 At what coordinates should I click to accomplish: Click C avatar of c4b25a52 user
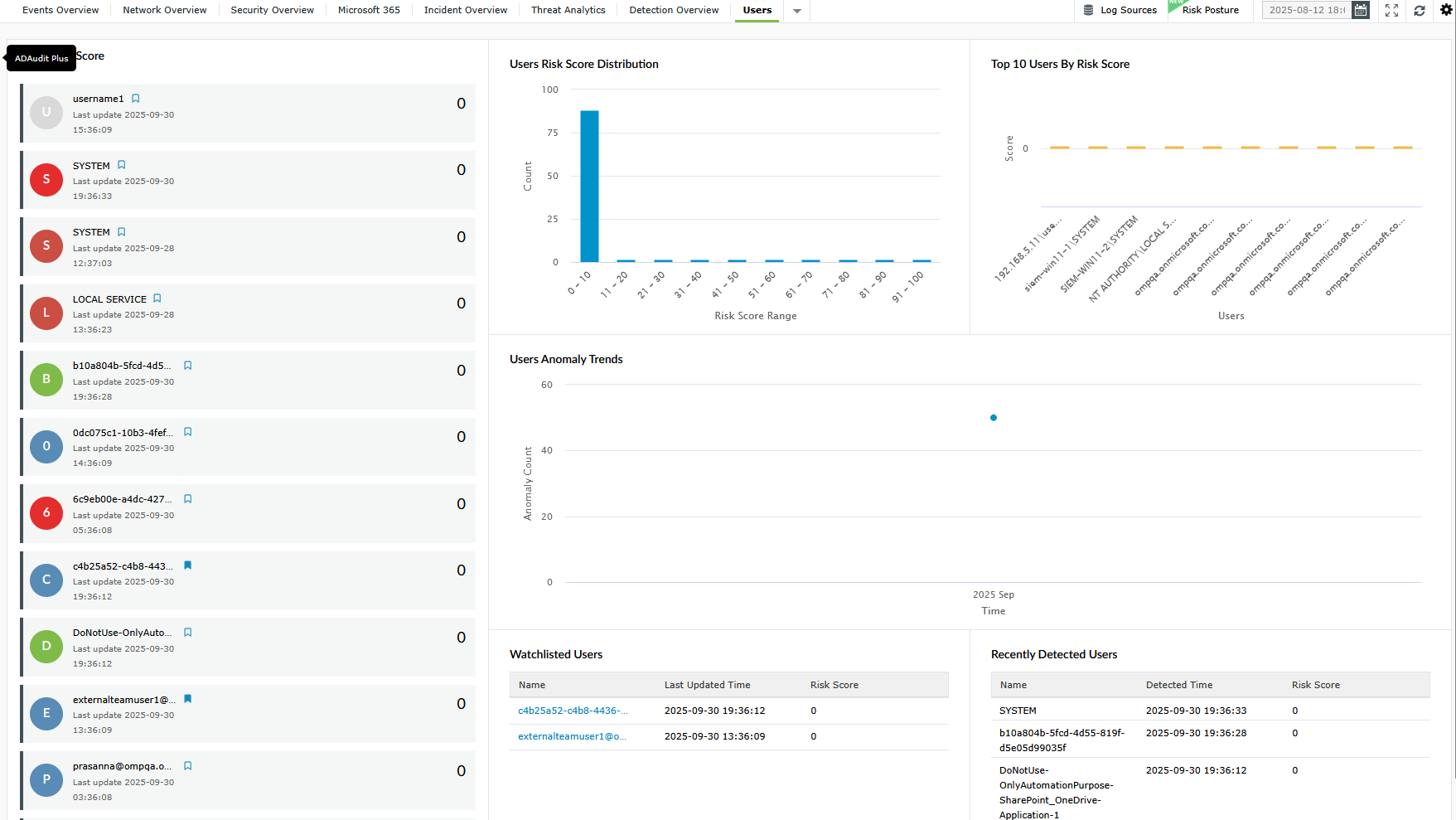coord(46,580)
